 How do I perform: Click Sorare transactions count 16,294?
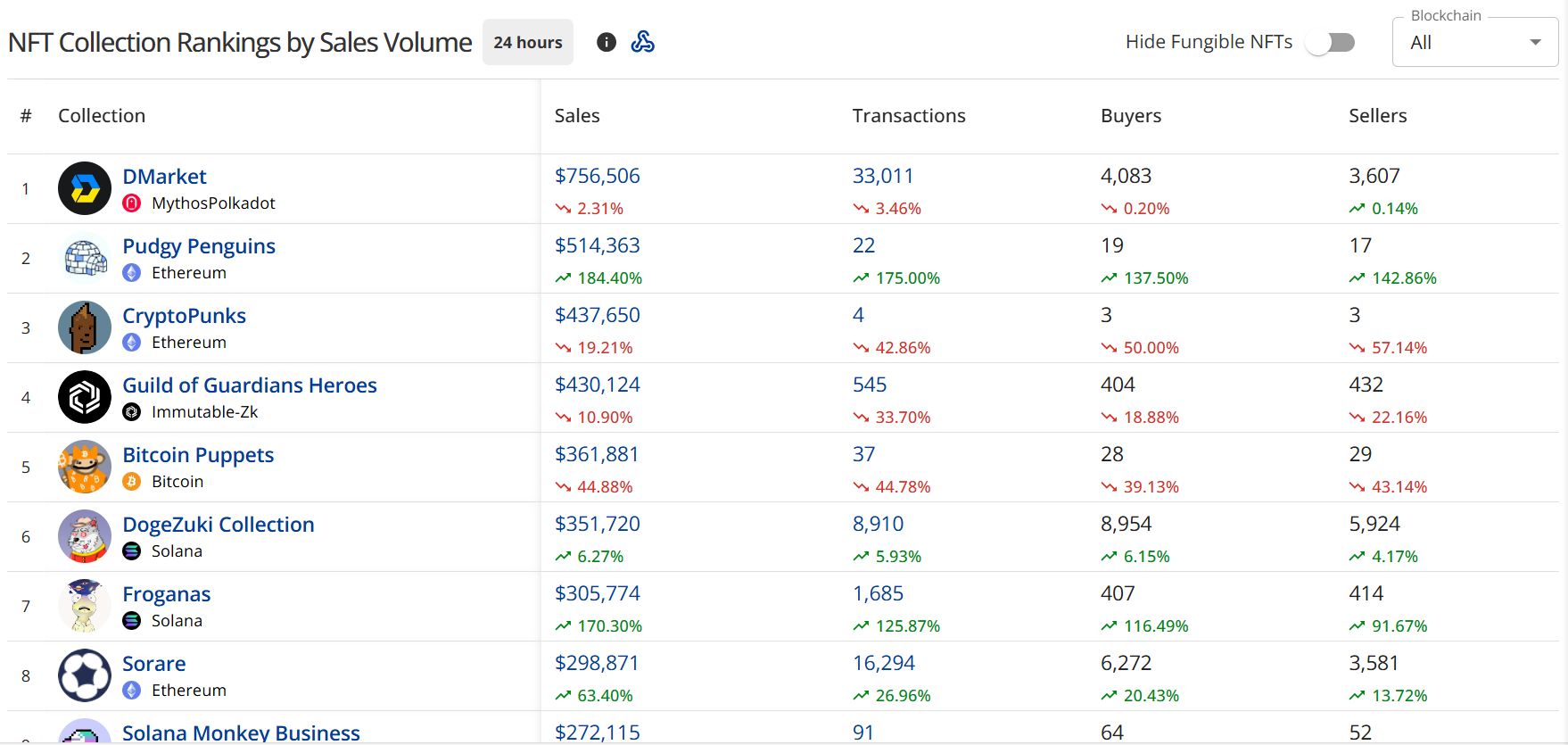[883, 663]
